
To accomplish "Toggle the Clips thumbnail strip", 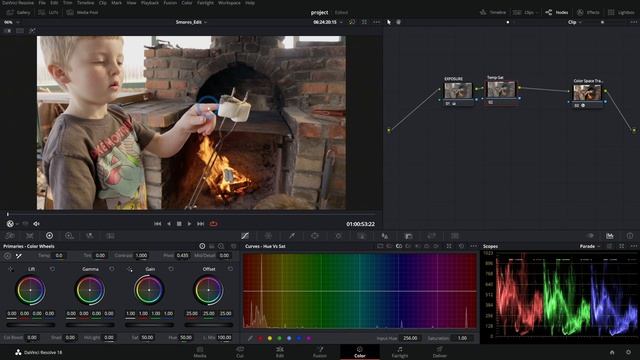I will point(525,12).
